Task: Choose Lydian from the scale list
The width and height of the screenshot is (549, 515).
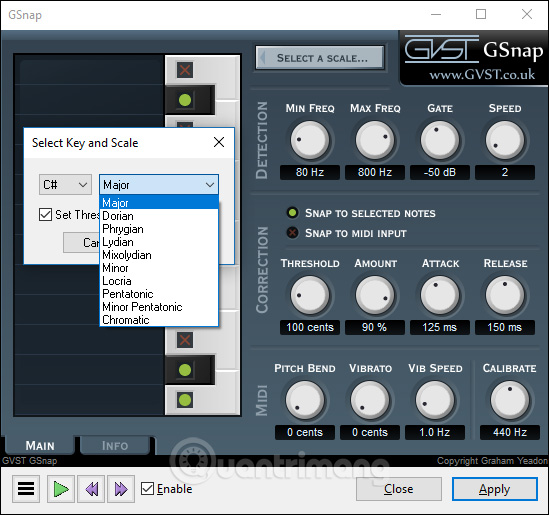Action: 159,242
